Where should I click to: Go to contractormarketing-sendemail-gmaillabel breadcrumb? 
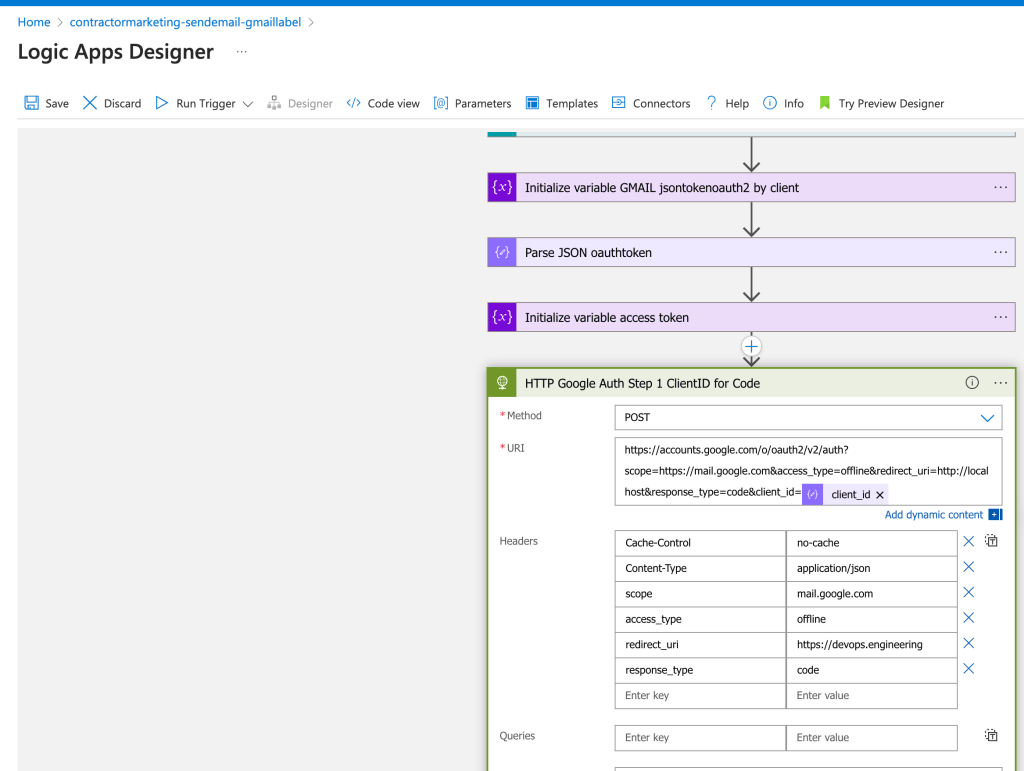185,22
